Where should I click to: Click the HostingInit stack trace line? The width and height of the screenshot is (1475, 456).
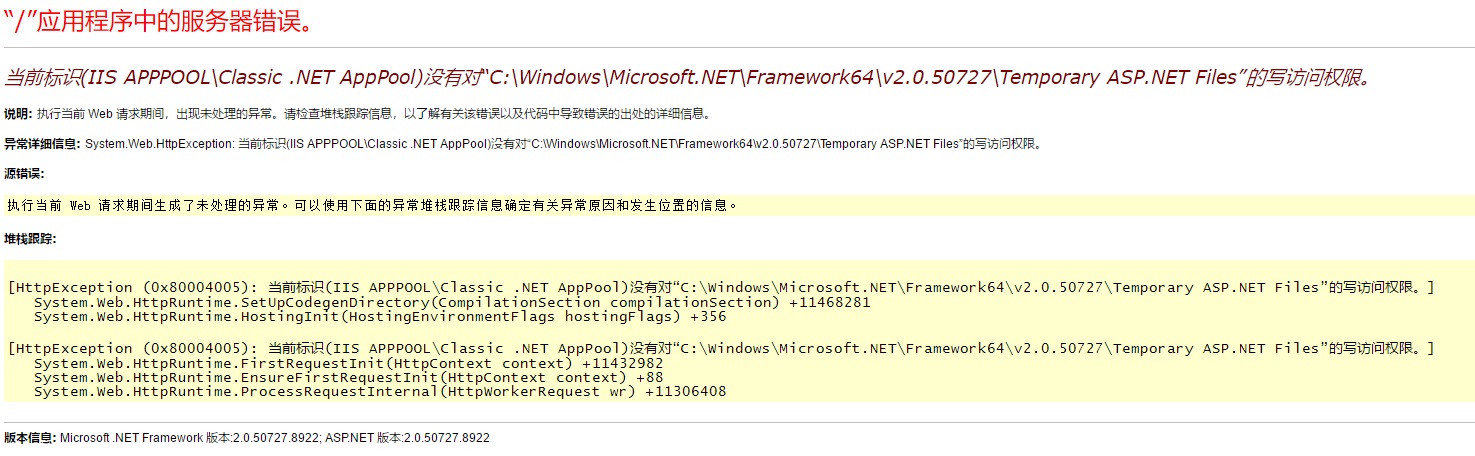pos(380,316)
